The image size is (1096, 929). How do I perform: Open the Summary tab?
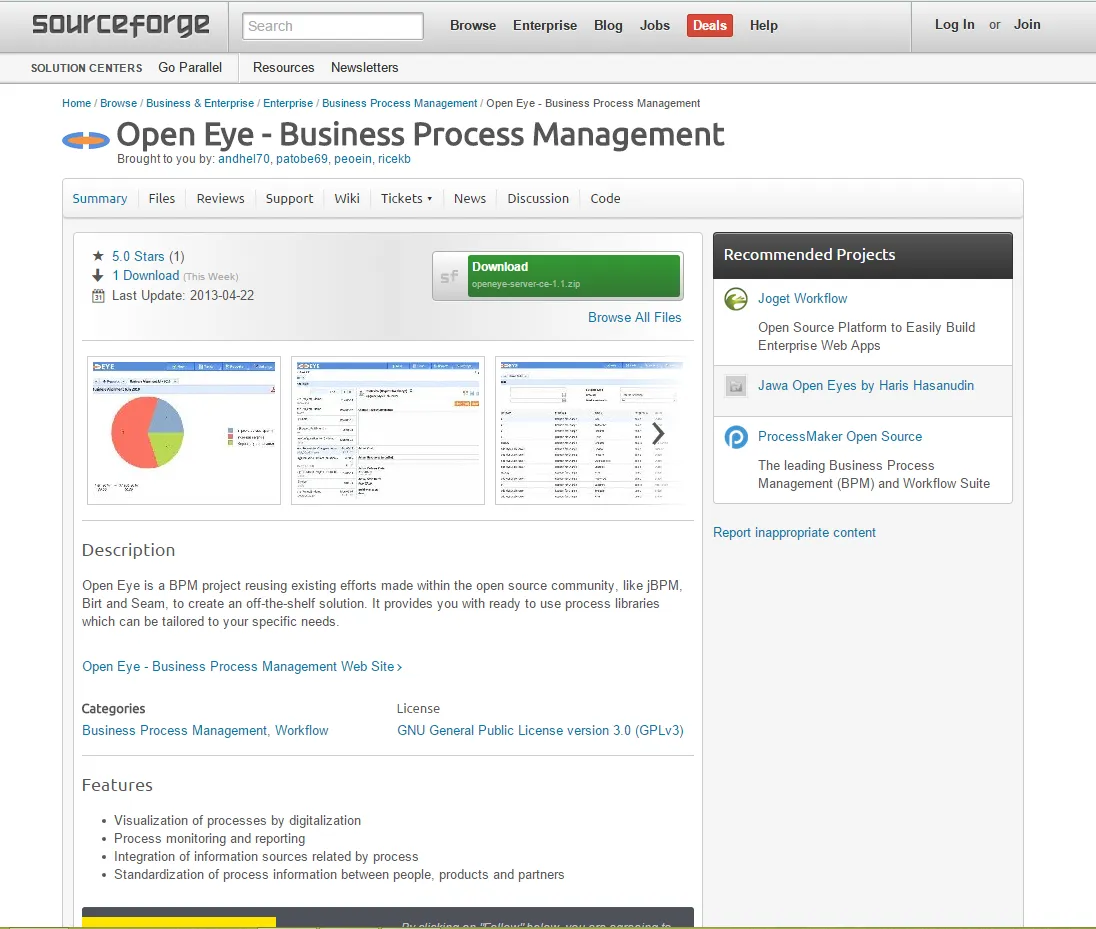point(100,199)
